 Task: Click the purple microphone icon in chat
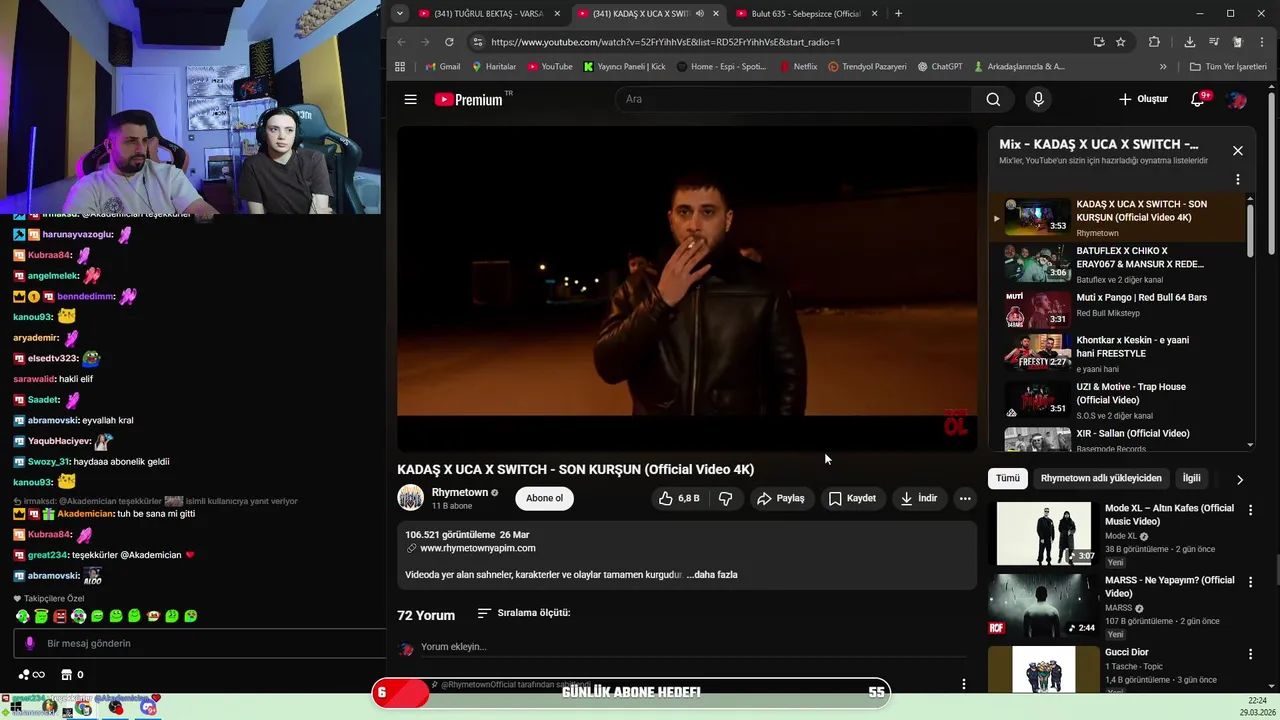coord(30,643)
